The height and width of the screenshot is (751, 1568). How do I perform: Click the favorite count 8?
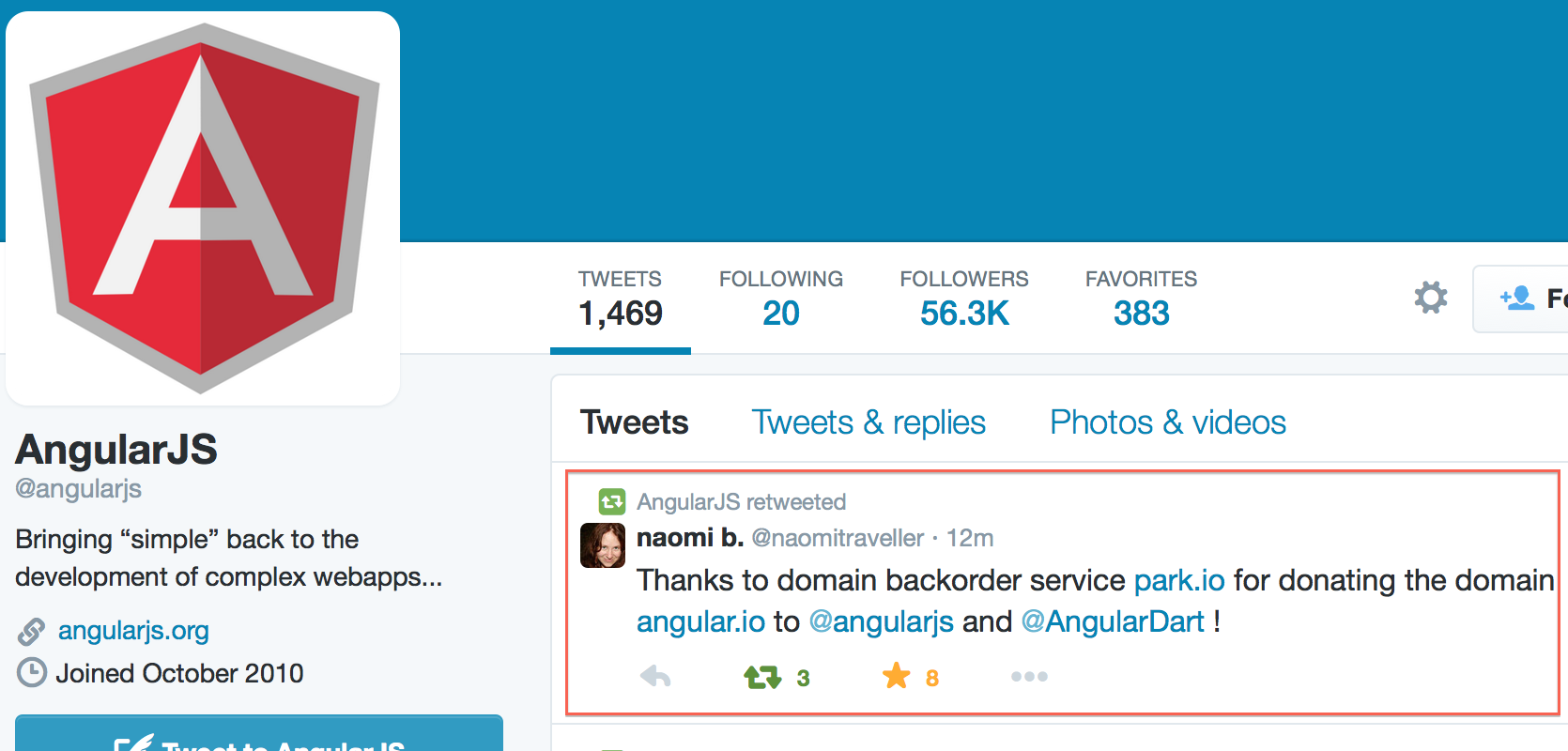coord(932,678)
